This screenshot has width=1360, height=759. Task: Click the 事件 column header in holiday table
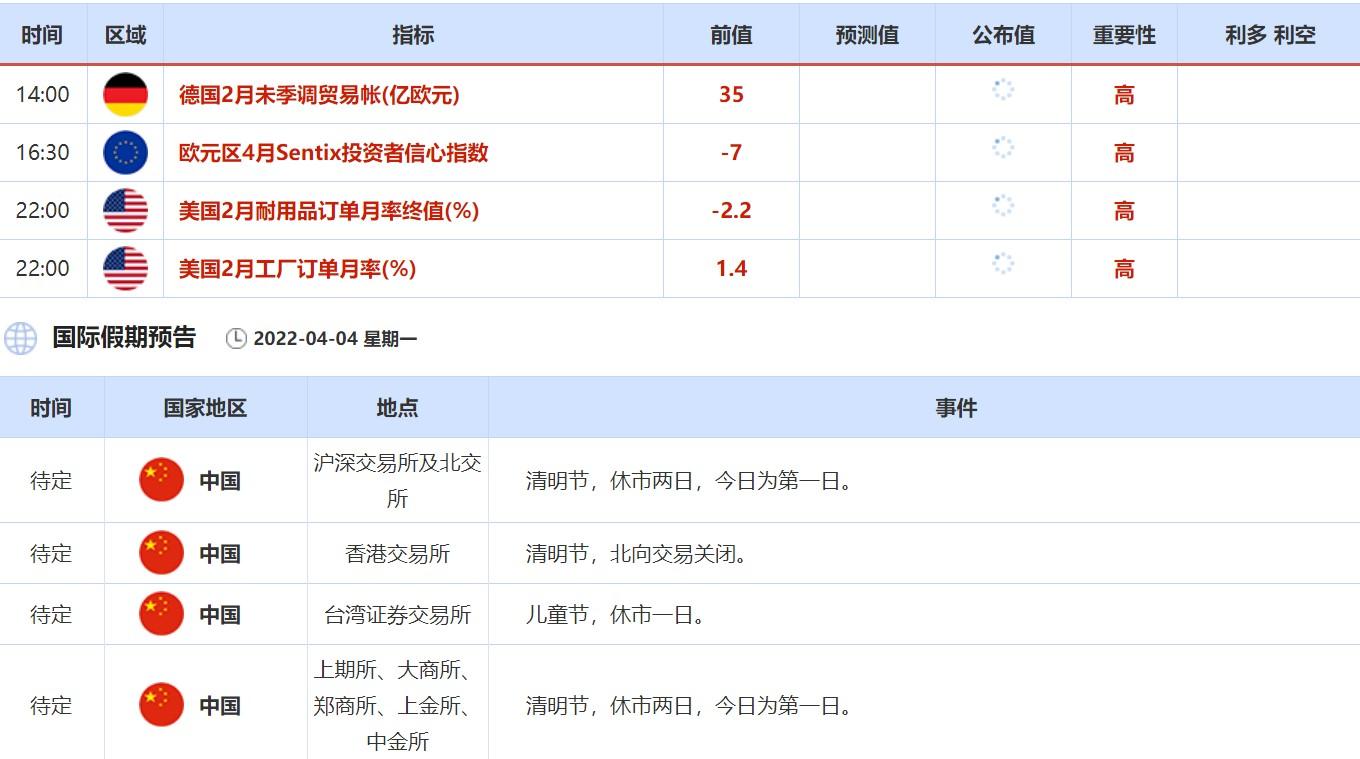(x=956, y=408)
